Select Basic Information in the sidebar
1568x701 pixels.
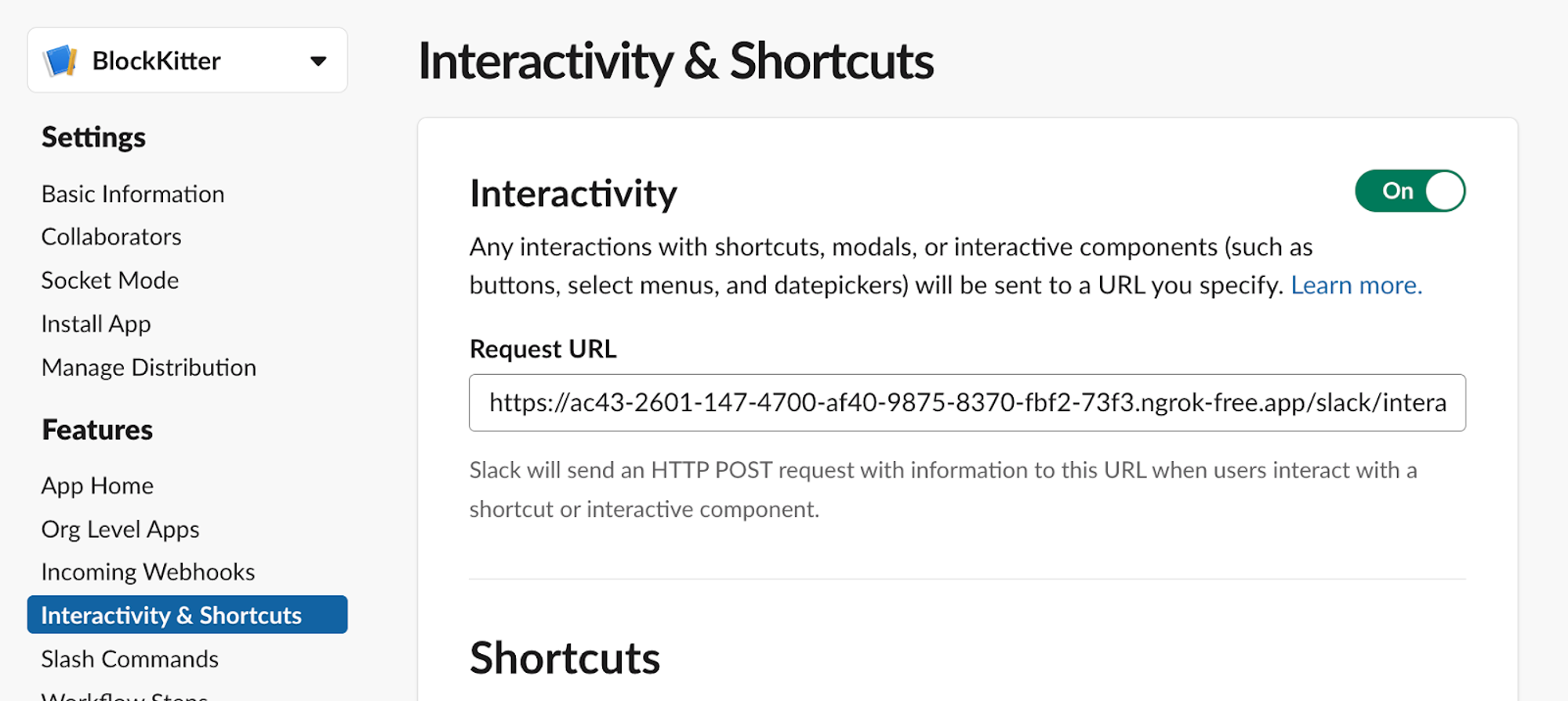point(132,193)
